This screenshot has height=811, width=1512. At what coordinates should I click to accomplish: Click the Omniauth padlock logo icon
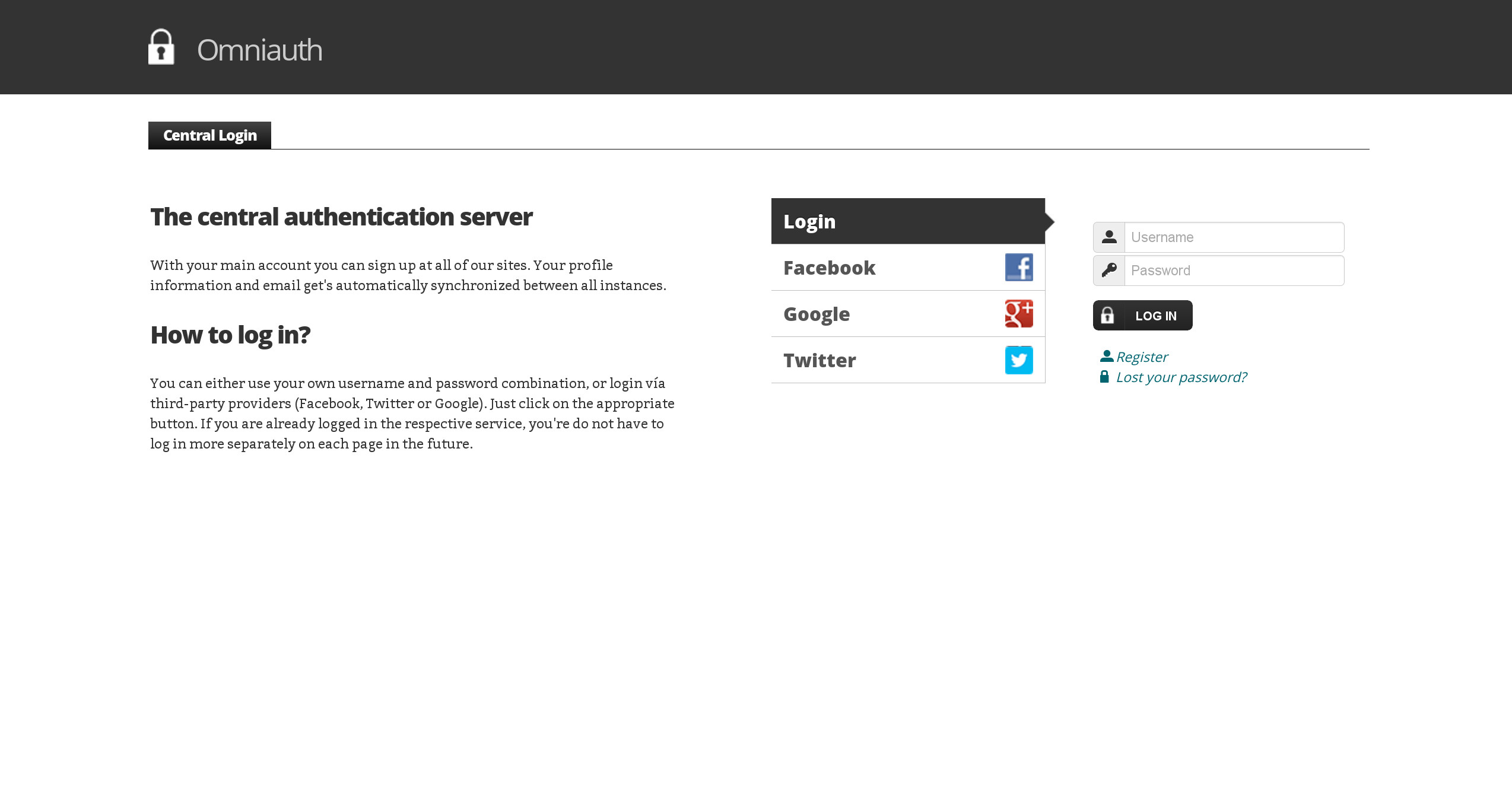coord(161,47)
